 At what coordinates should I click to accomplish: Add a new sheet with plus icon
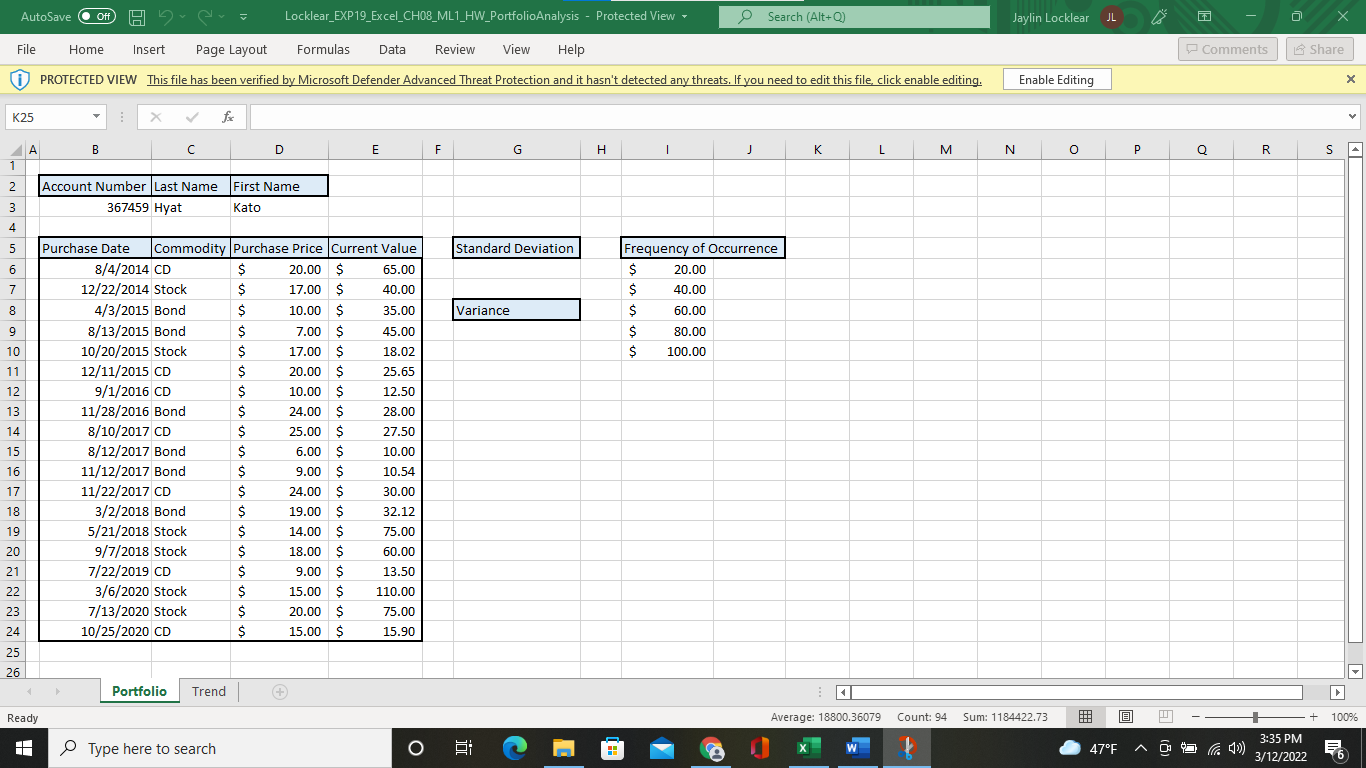[x=280, y=692]
